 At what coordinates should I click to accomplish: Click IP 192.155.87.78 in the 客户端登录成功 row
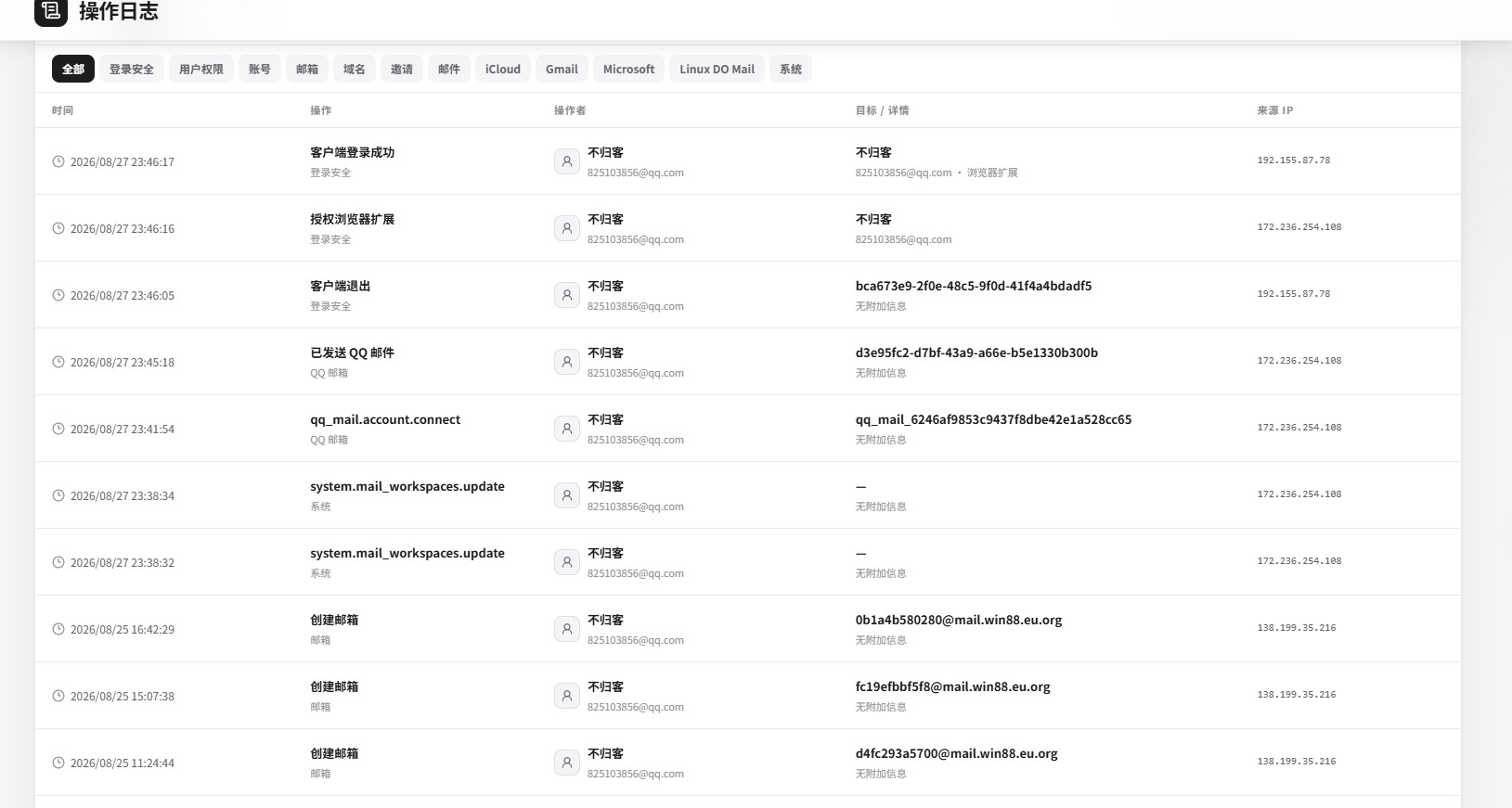click(x=1294, y=160)
